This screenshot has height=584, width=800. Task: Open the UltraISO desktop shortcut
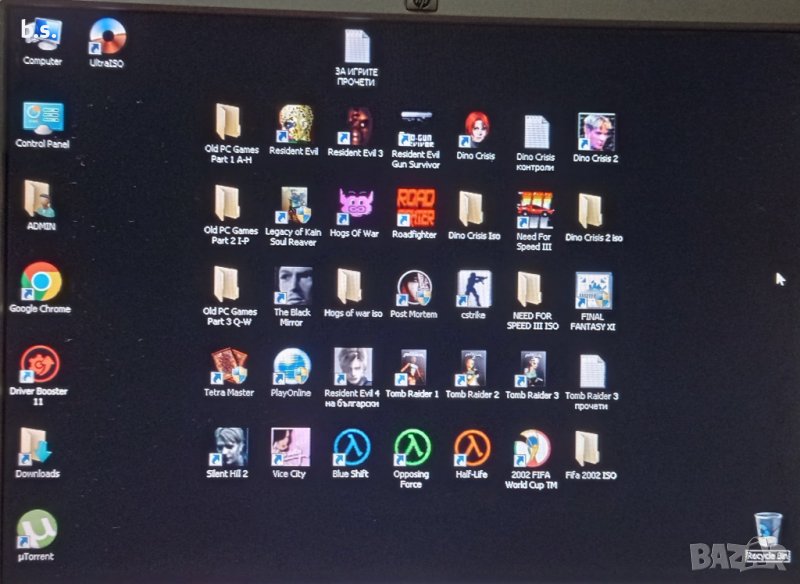[106, 38]
